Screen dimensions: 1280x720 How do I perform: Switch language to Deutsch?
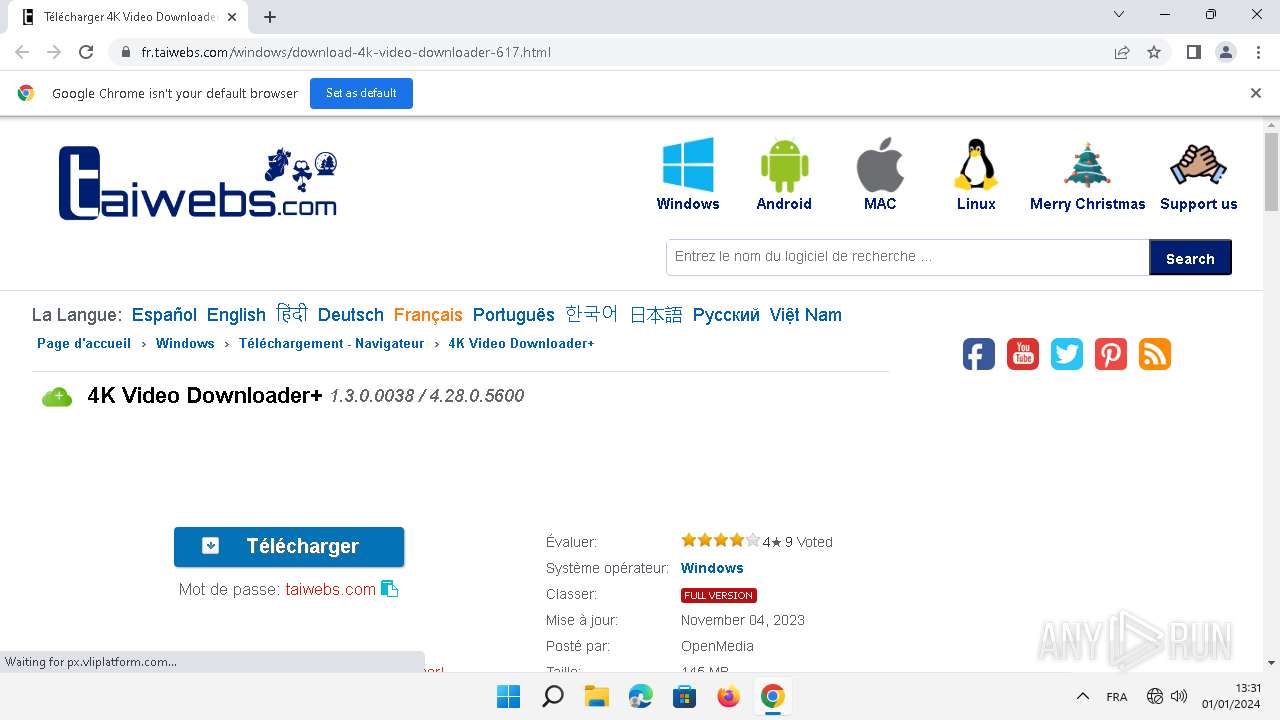(x=351, y=315)
